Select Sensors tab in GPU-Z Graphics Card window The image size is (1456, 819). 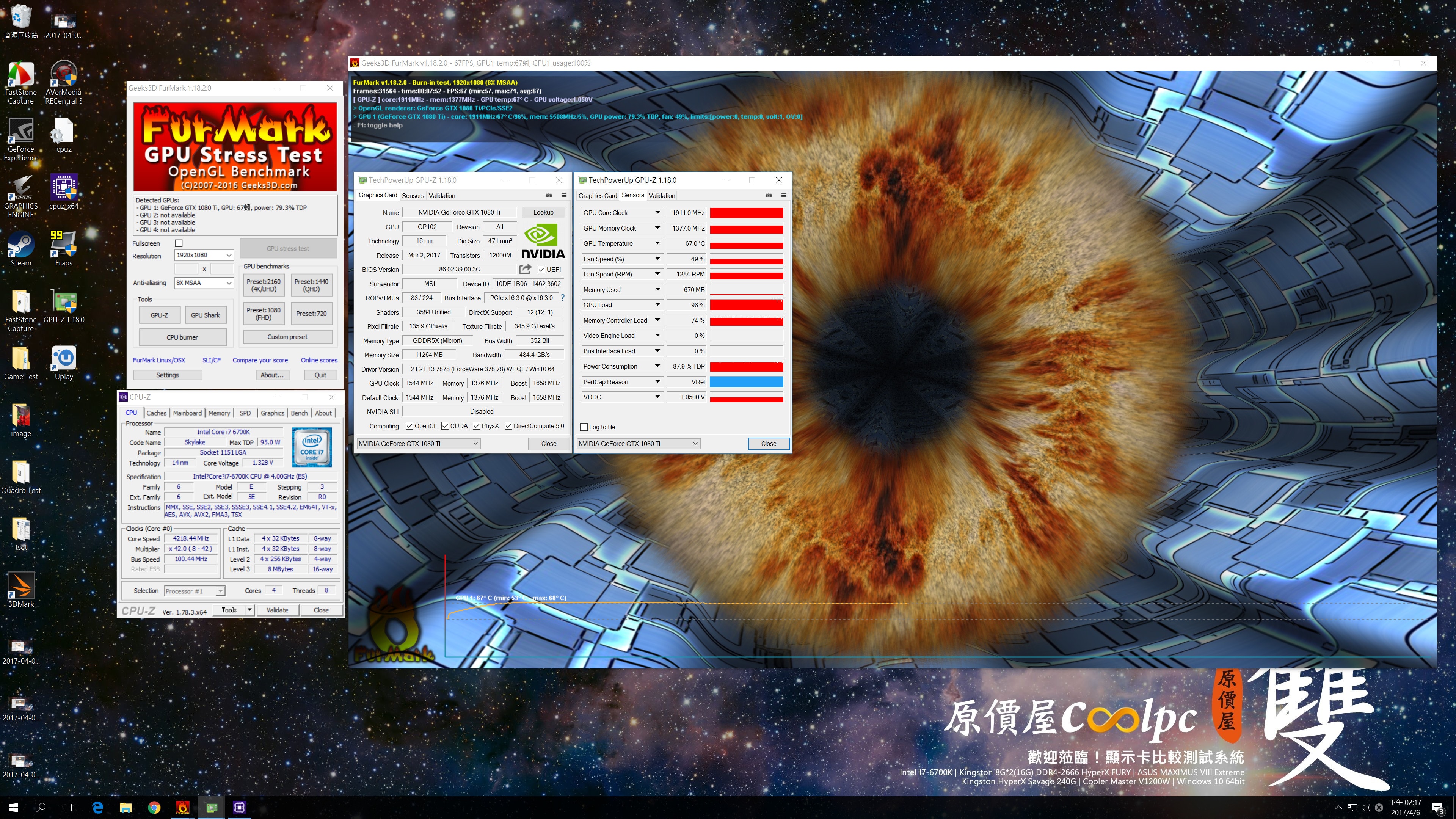tap(413, 196)
